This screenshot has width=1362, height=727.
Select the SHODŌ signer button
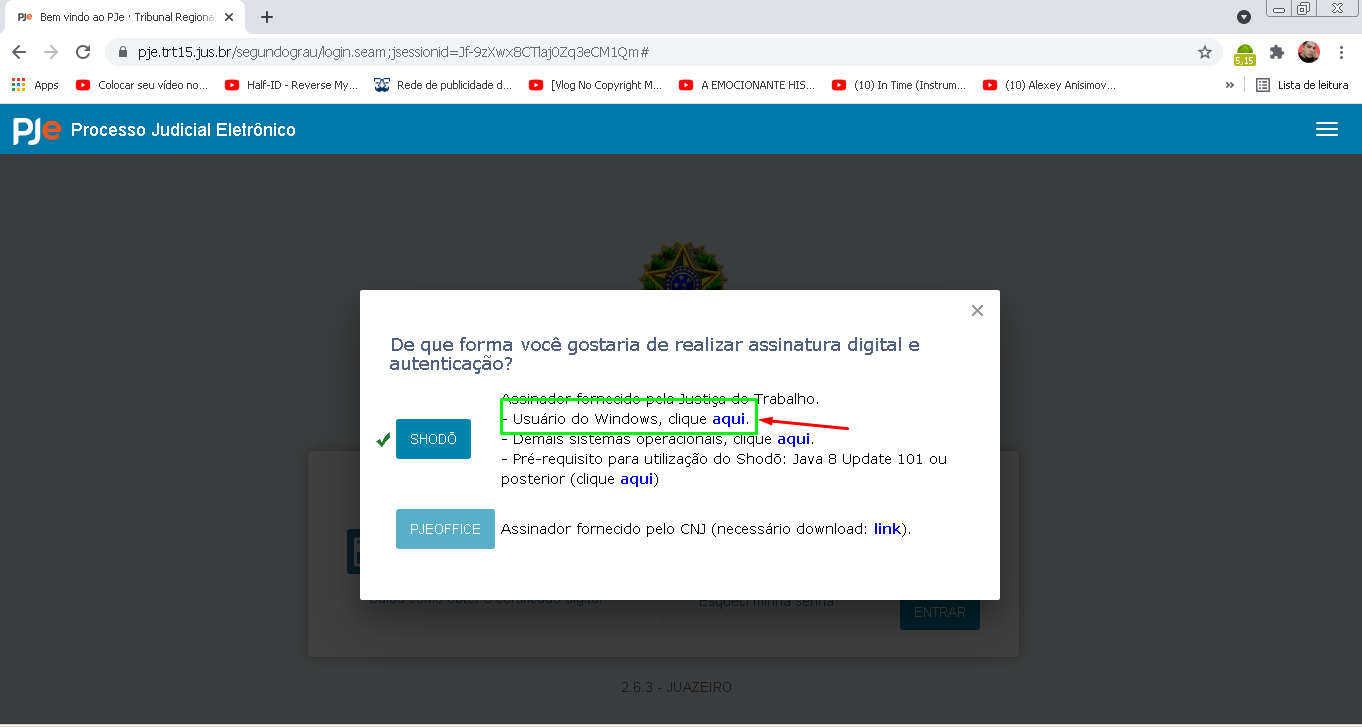(x=433, y=439)
